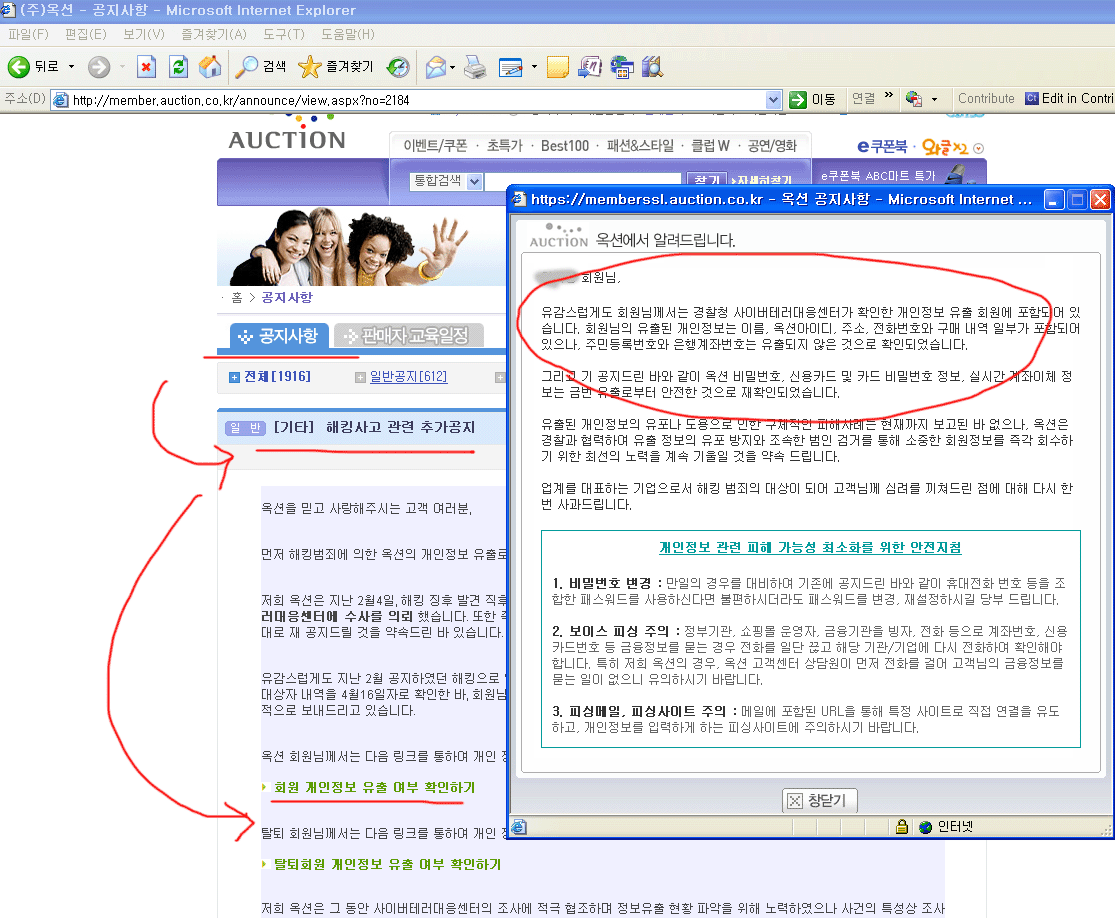Click the Best100 nav link
This screenshot has height=918, width=1115.
click(565, 146)
